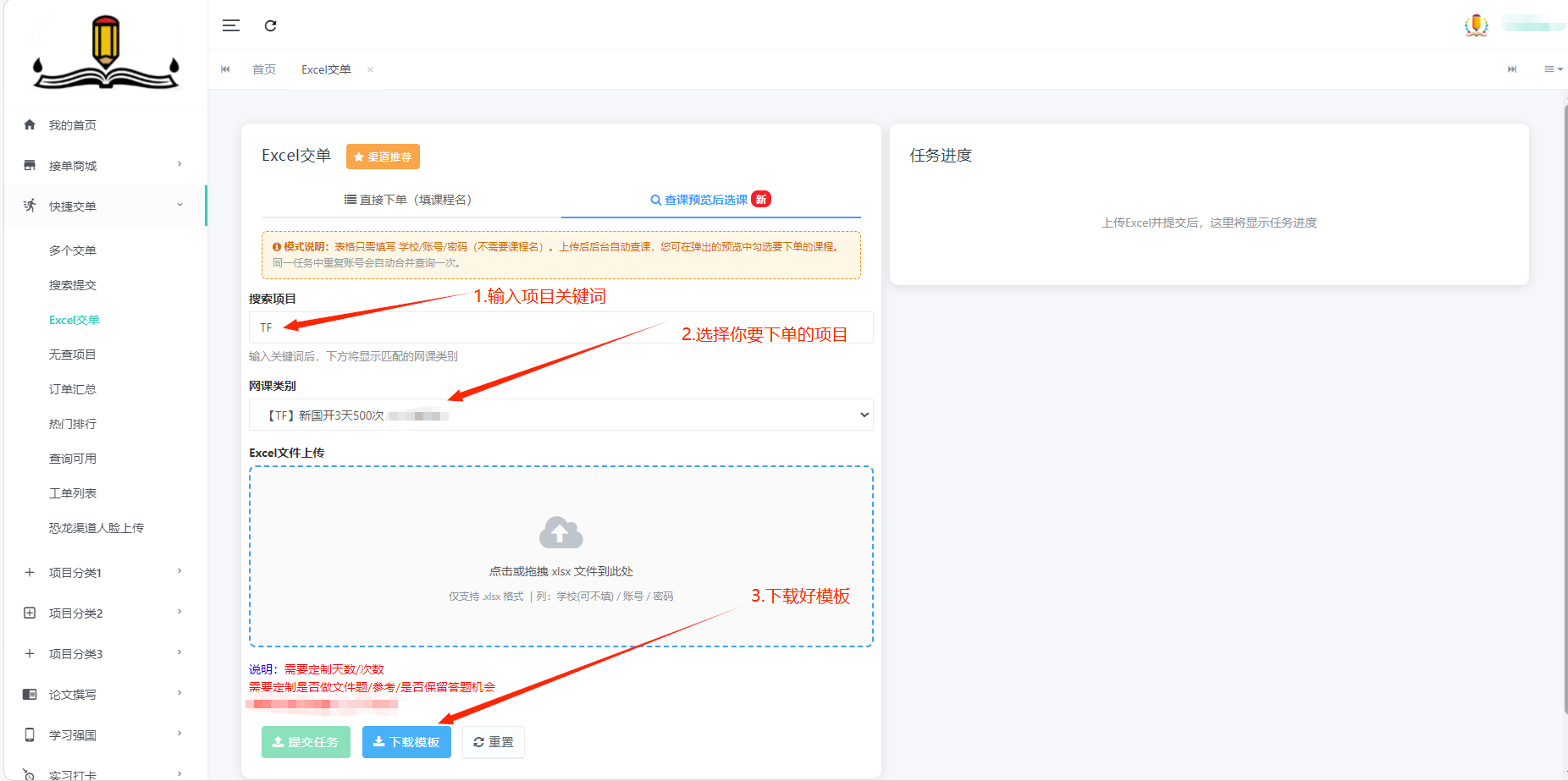1568x781 pixels.
Task: Click the 重置 button
Action: [x=494, y=742]
